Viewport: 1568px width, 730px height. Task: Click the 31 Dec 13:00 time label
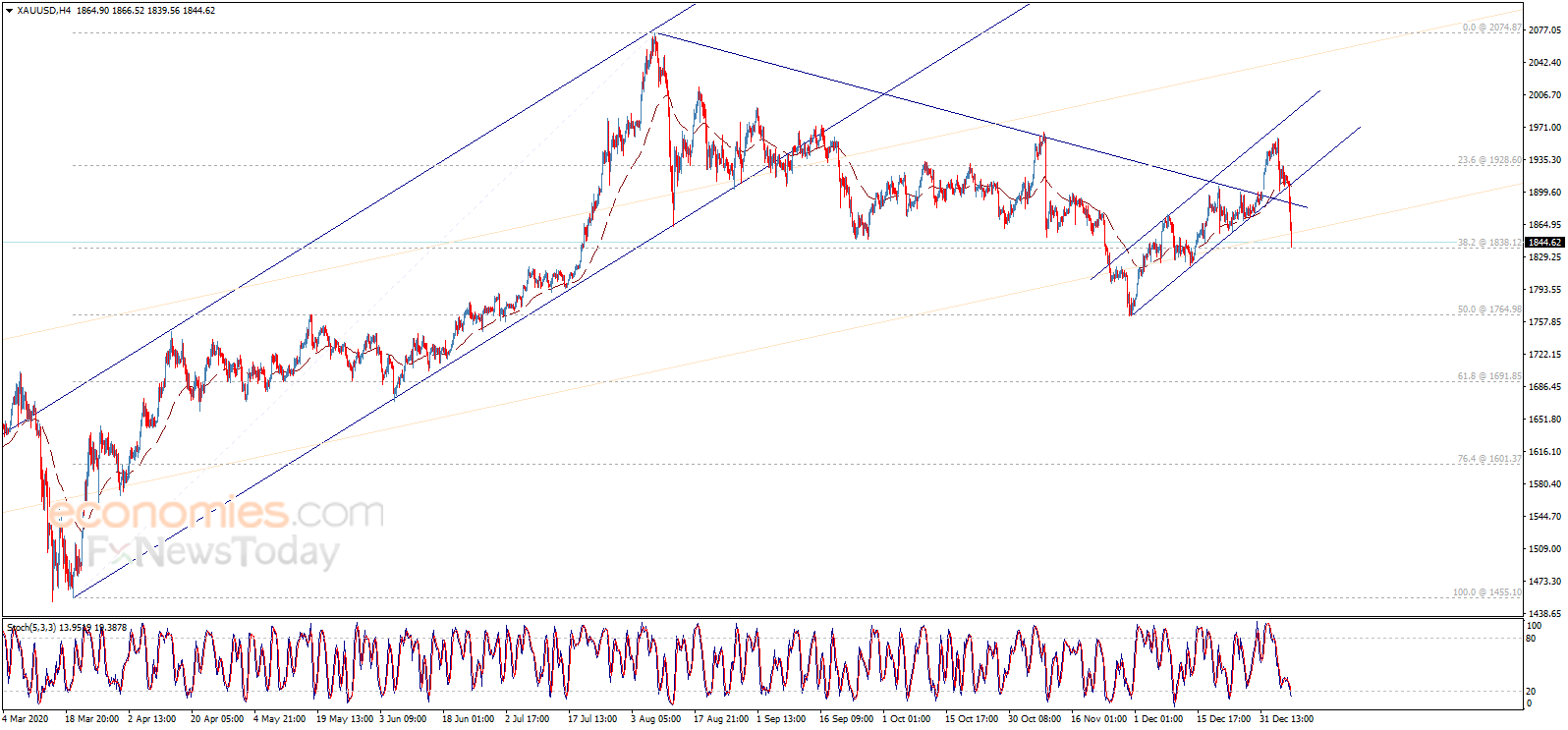1286,719
